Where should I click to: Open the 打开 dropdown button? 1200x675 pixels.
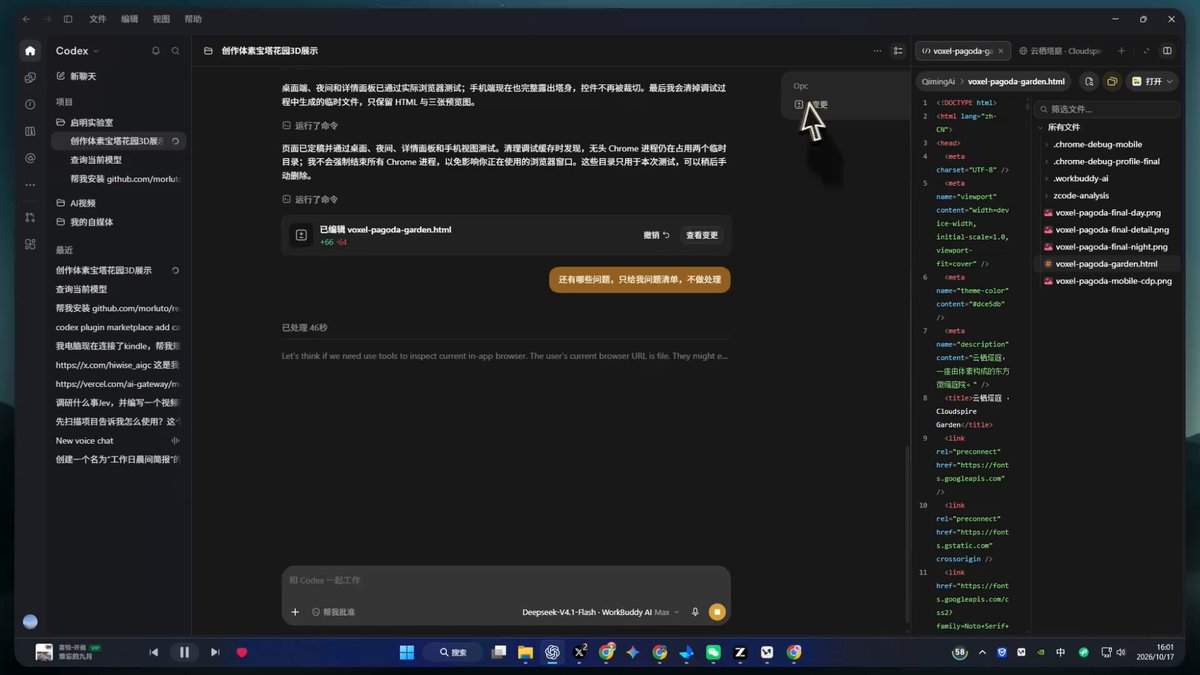(1152, 81)
